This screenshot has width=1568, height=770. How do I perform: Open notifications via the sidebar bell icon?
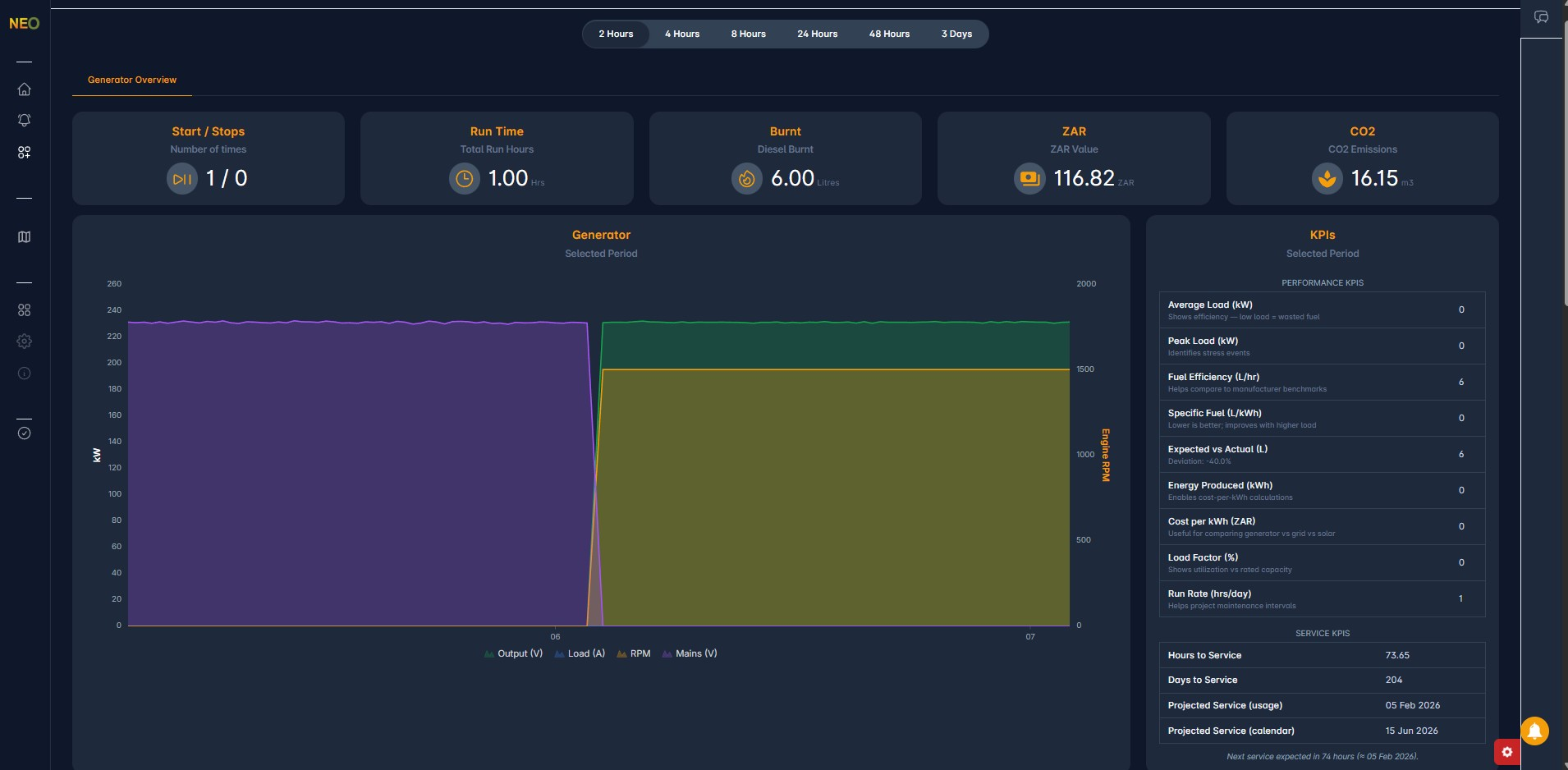[24, 120]
